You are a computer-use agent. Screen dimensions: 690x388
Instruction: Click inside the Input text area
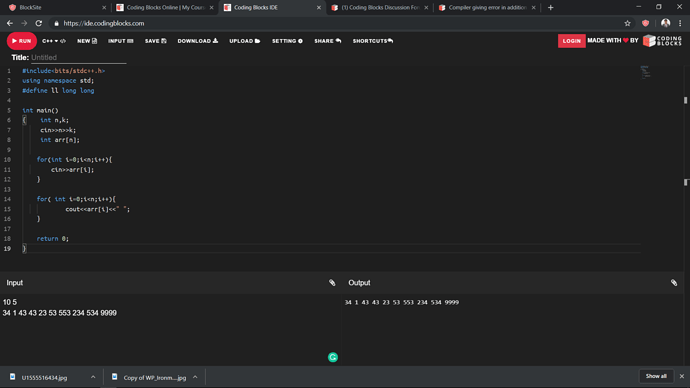coord(170,329)
